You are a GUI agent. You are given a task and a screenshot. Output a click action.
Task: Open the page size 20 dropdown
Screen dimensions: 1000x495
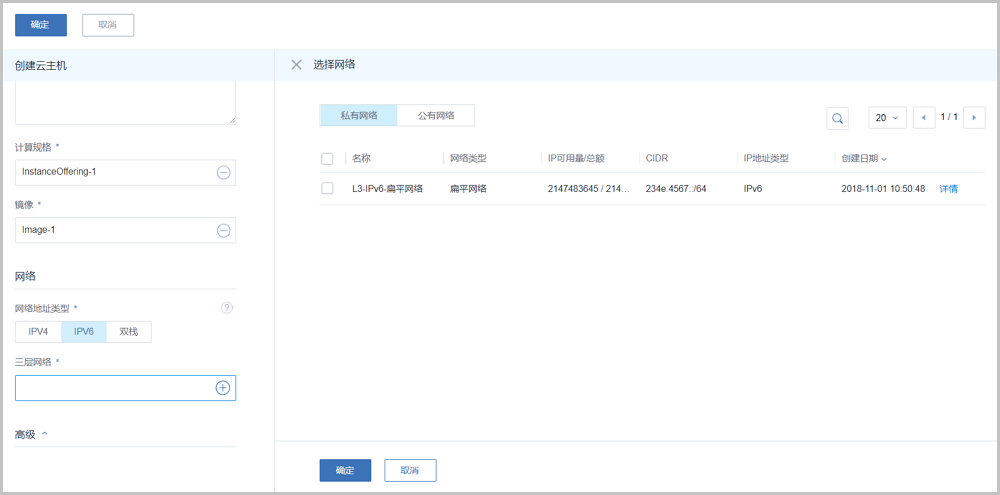887,118
